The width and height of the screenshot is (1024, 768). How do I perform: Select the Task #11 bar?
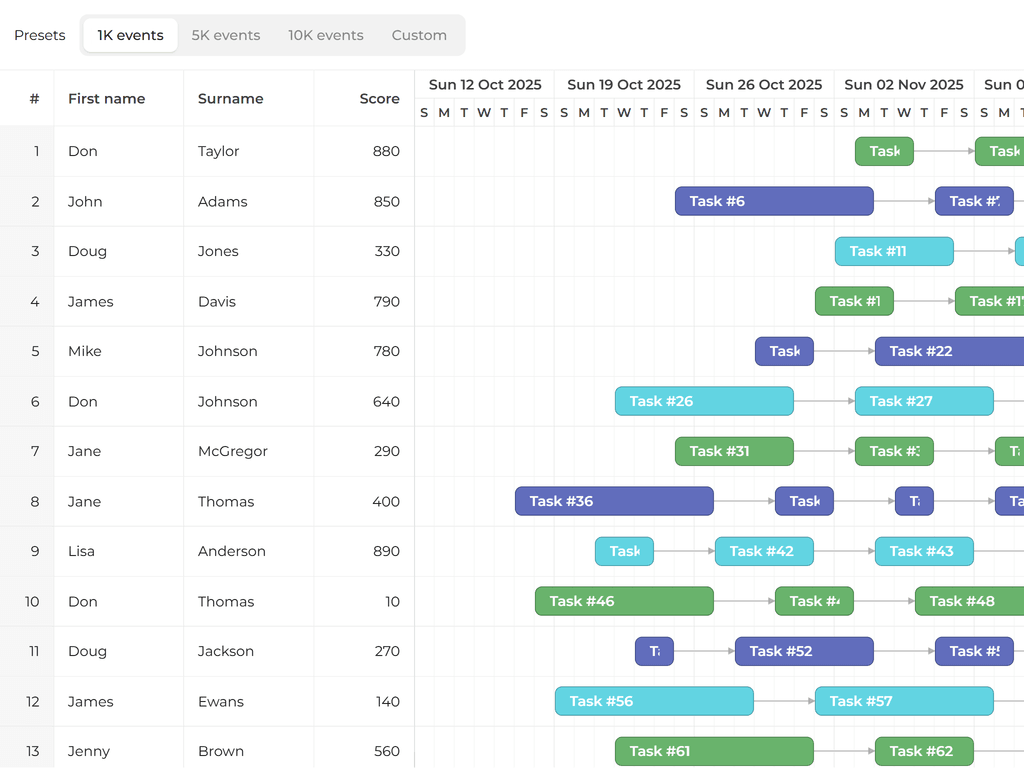pos(893,251)
